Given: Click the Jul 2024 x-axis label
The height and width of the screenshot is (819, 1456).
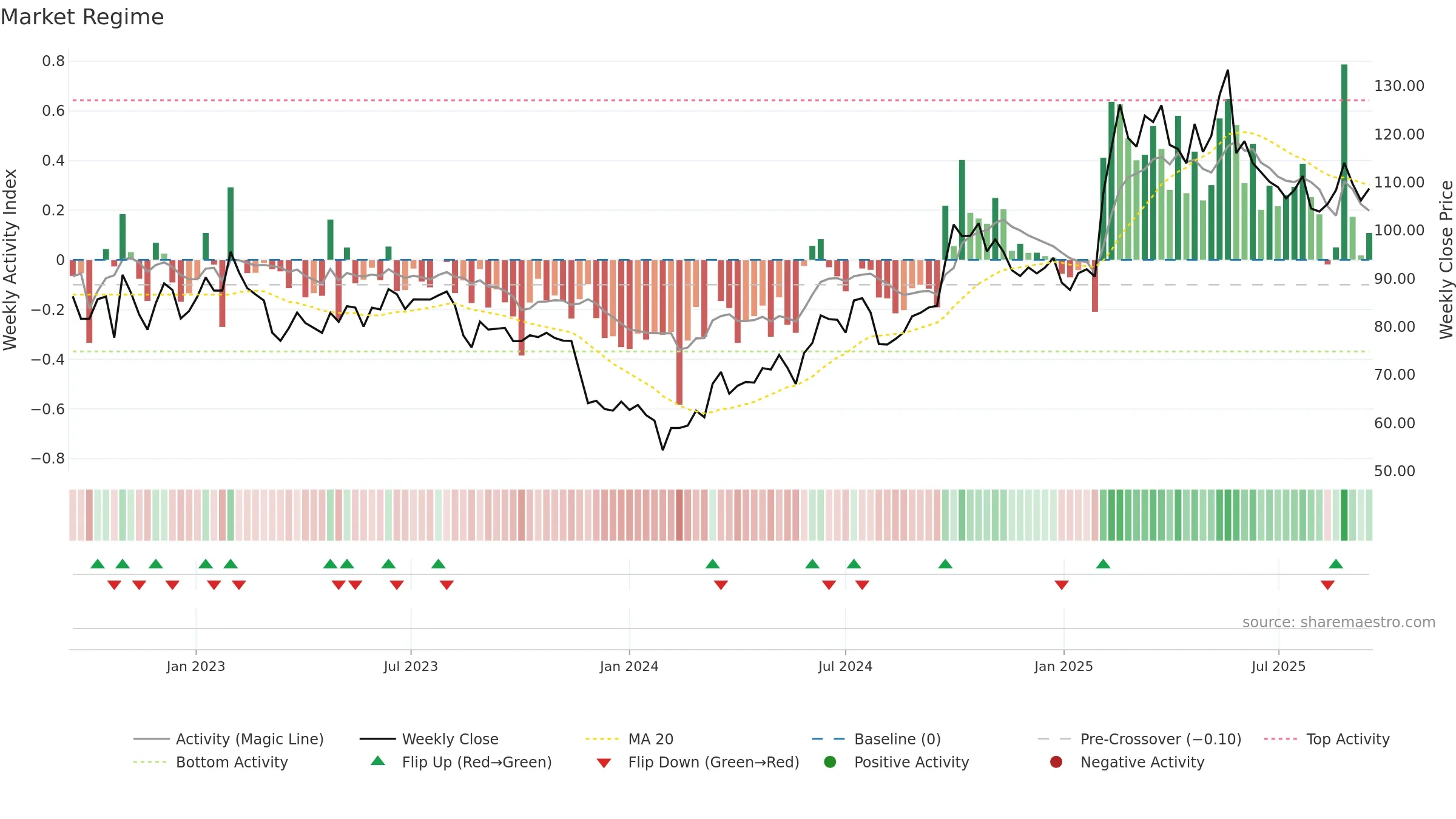Looking at the screenshot, I should (845, 666).
